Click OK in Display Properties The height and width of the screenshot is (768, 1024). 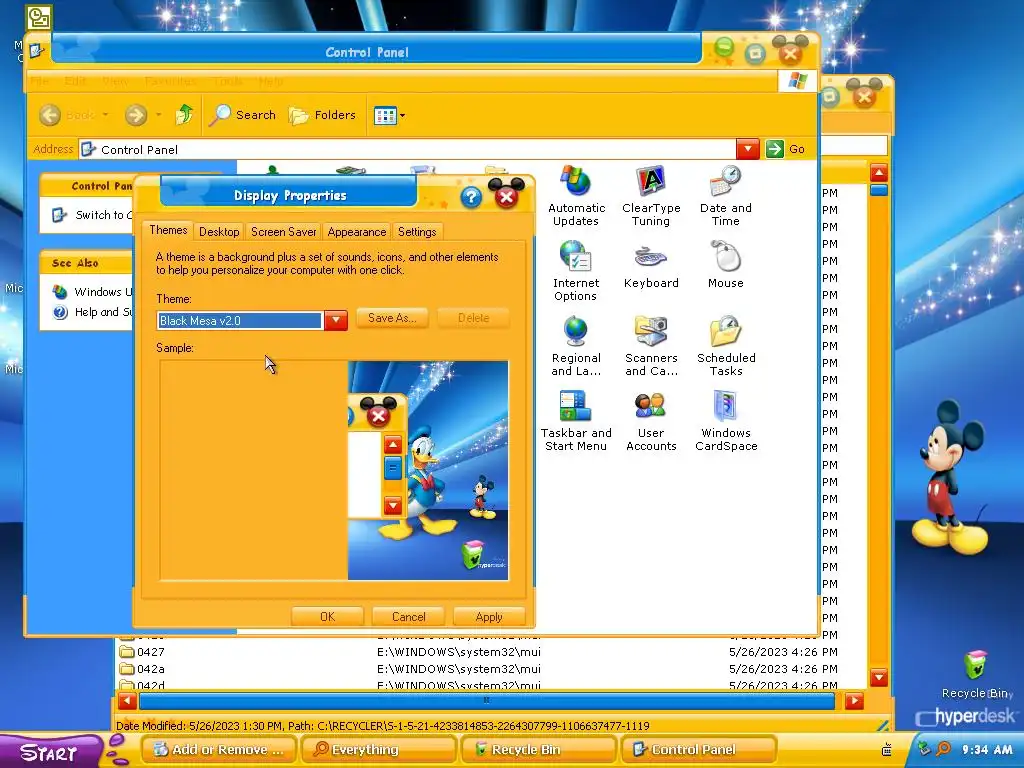point(327,616)
